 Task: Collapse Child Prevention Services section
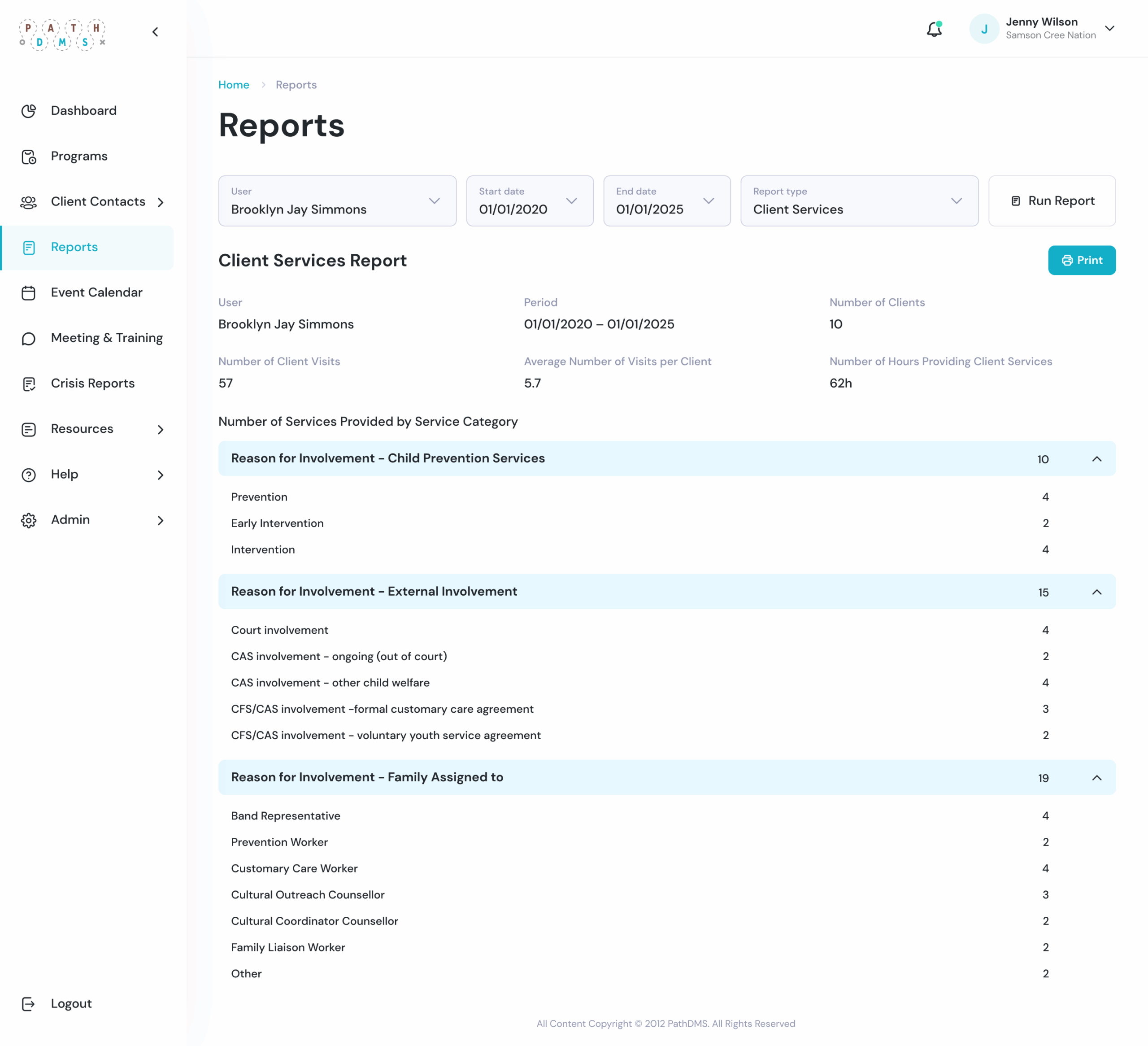(1096, 459)
